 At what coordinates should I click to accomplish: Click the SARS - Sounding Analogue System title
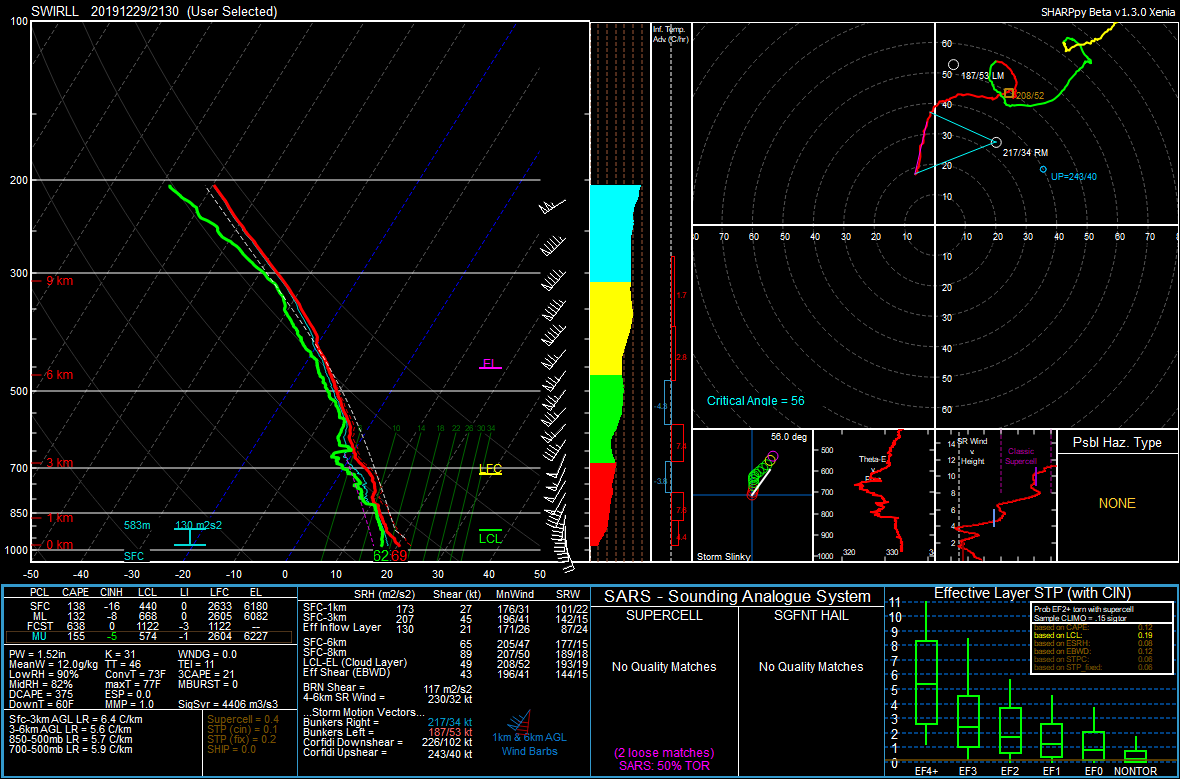click(738, 597)
